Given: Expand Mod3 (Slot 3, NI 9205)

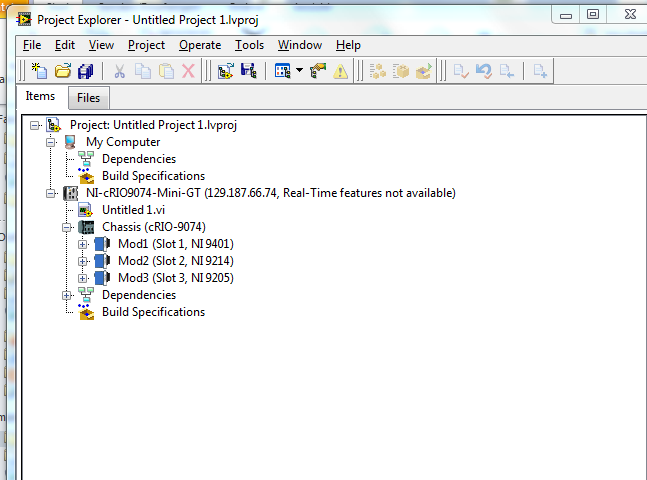Looking at the screenshot, I should pos(83,278).
